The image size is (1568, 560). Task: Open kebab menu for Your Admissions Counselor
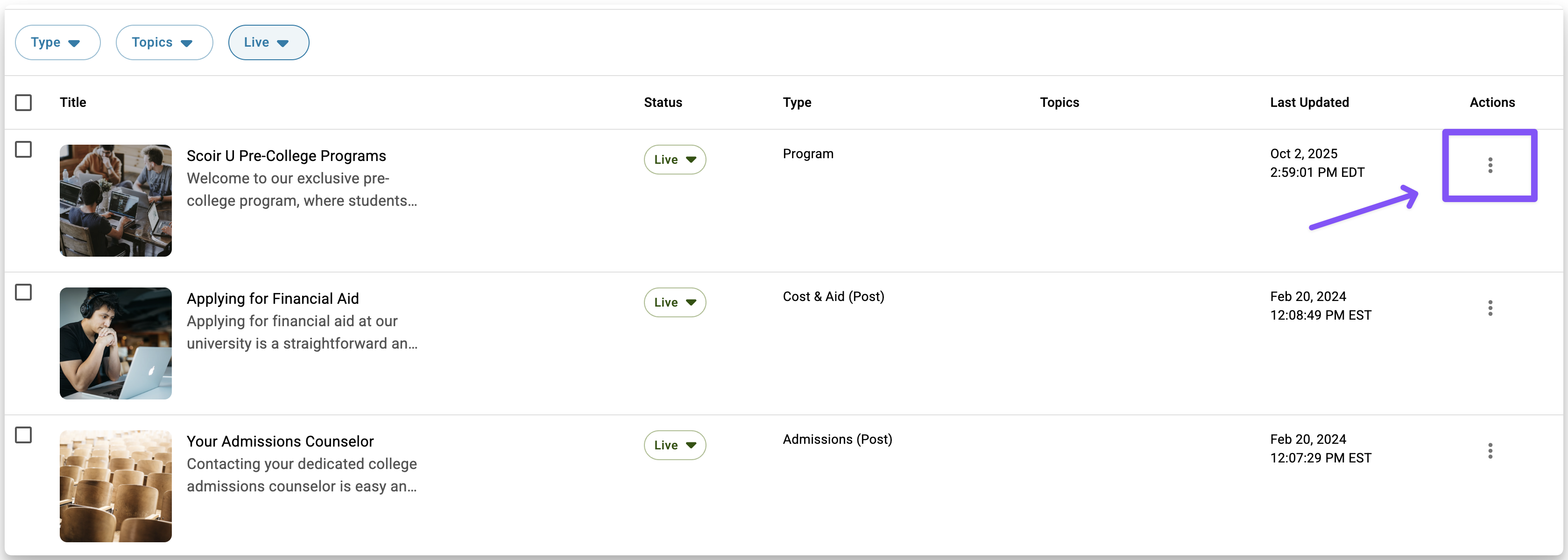(x=1490, y=451)
